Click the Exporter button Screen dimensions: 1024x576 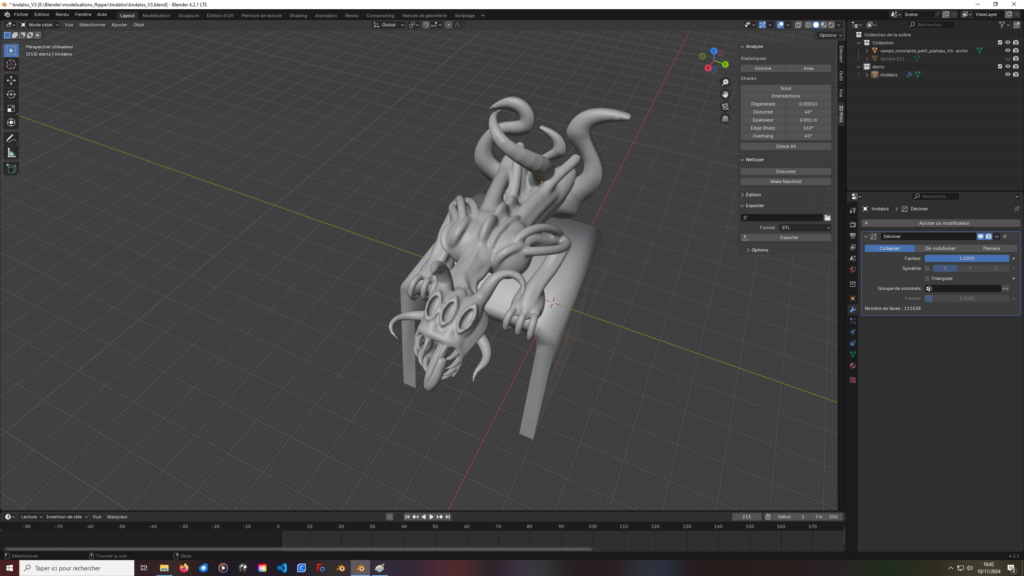[x=786, y=238]
